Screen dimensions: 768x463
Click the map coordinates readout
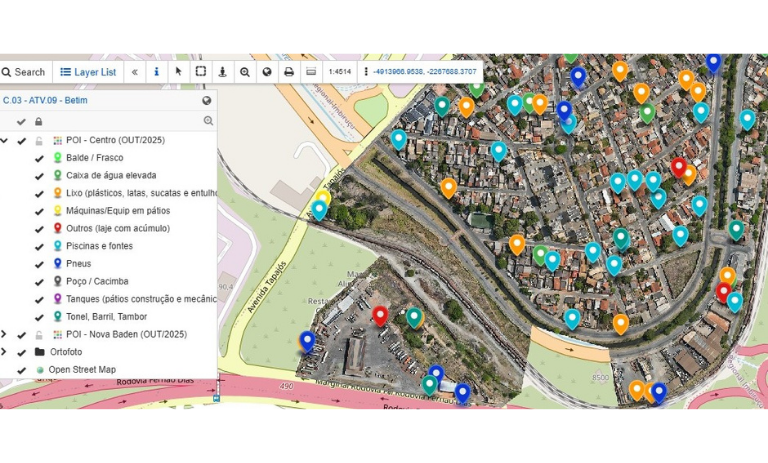(x=427, y=72)
